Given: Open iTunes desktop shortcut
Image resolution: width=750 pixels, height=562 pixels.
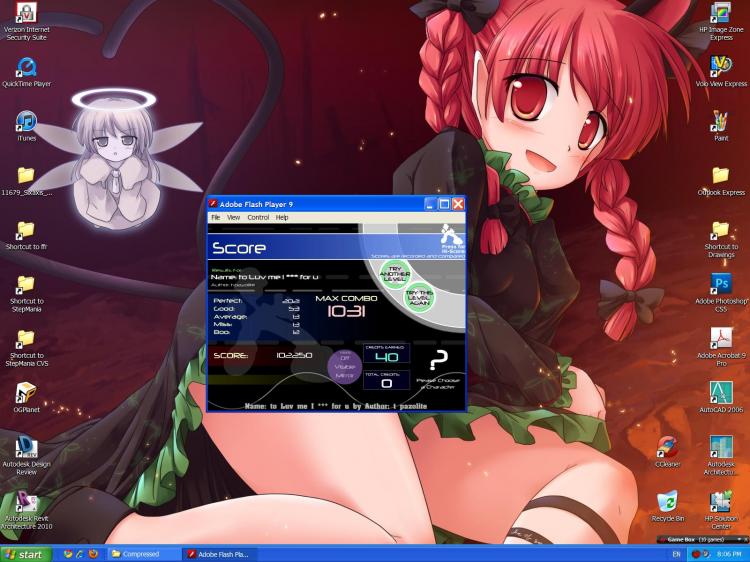Looking at the screenshot, I should coord(26,126).
